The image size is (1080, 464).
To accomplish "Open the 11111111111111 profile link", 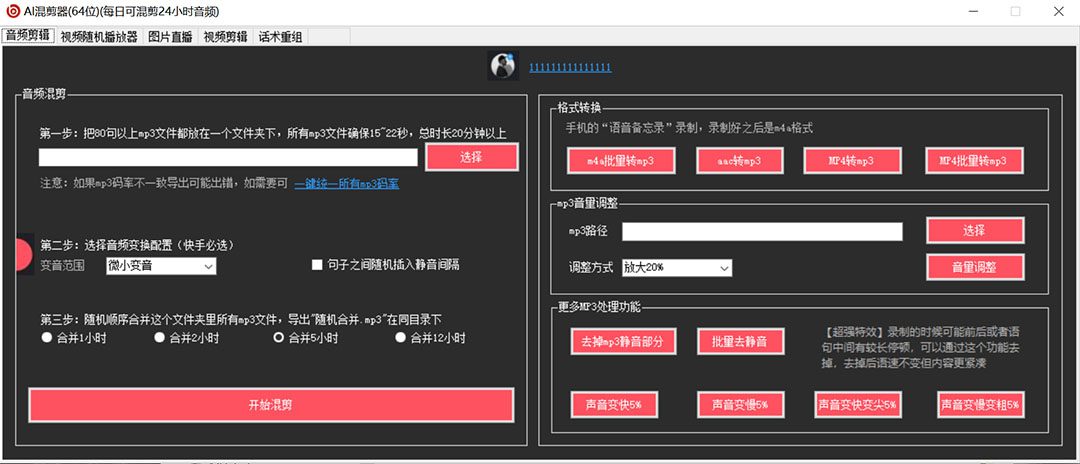I will tap(569, 67).
